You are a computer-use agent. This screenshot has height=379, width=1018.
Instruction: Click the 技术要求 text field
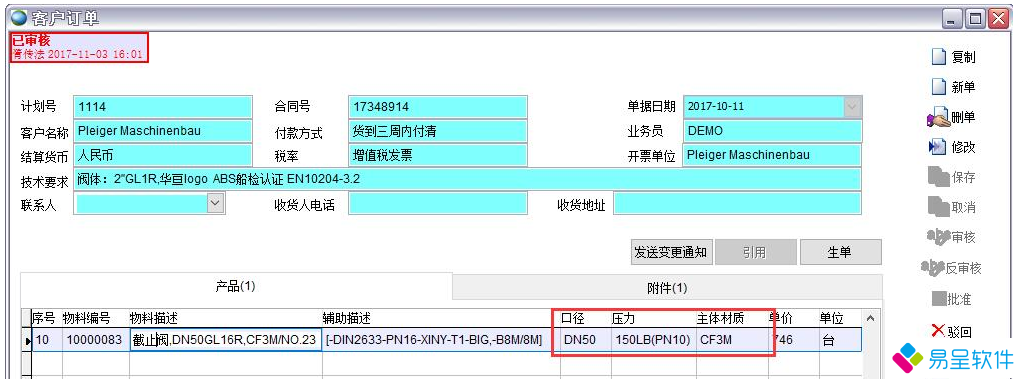467,179
